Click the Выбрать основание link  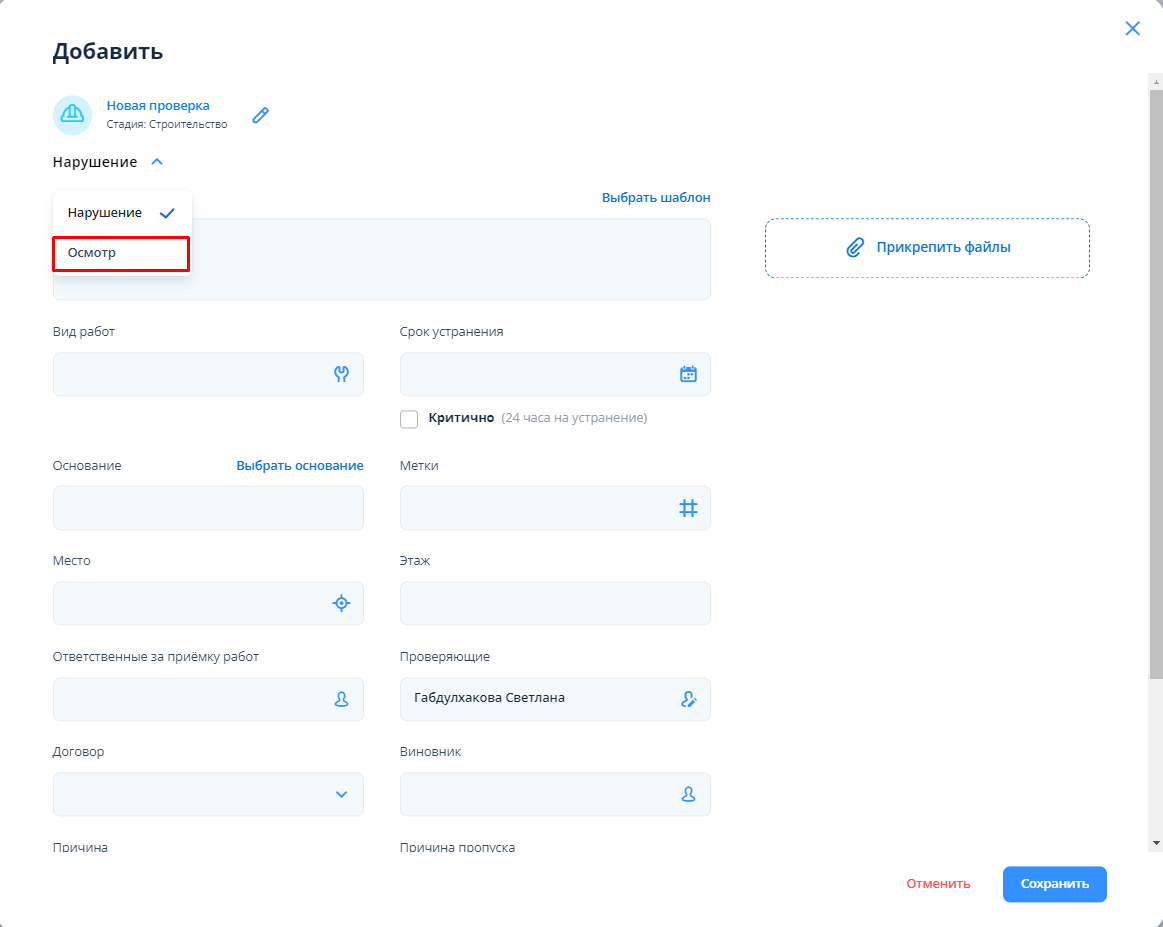point(300,466)
